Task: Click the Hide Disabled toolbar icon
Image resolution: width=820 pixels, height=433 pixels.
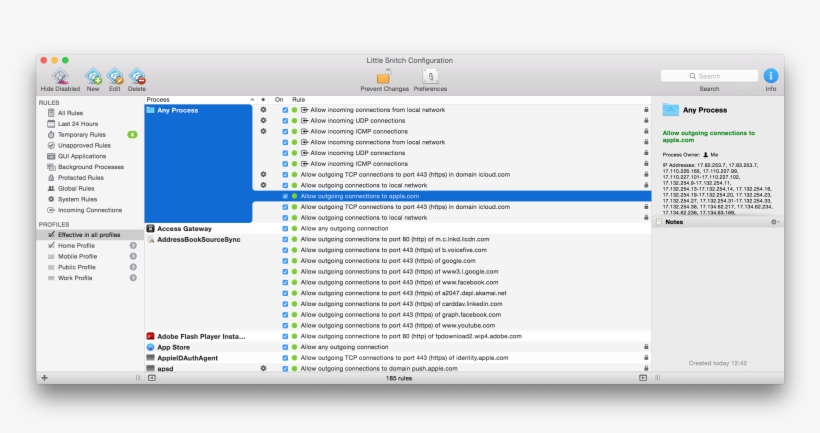Action: [60, 77]
